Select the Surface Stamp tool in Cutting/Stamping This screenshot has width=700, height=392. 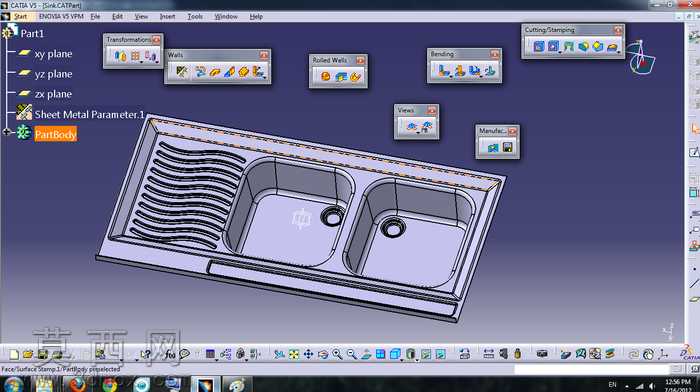coord(612,46)
